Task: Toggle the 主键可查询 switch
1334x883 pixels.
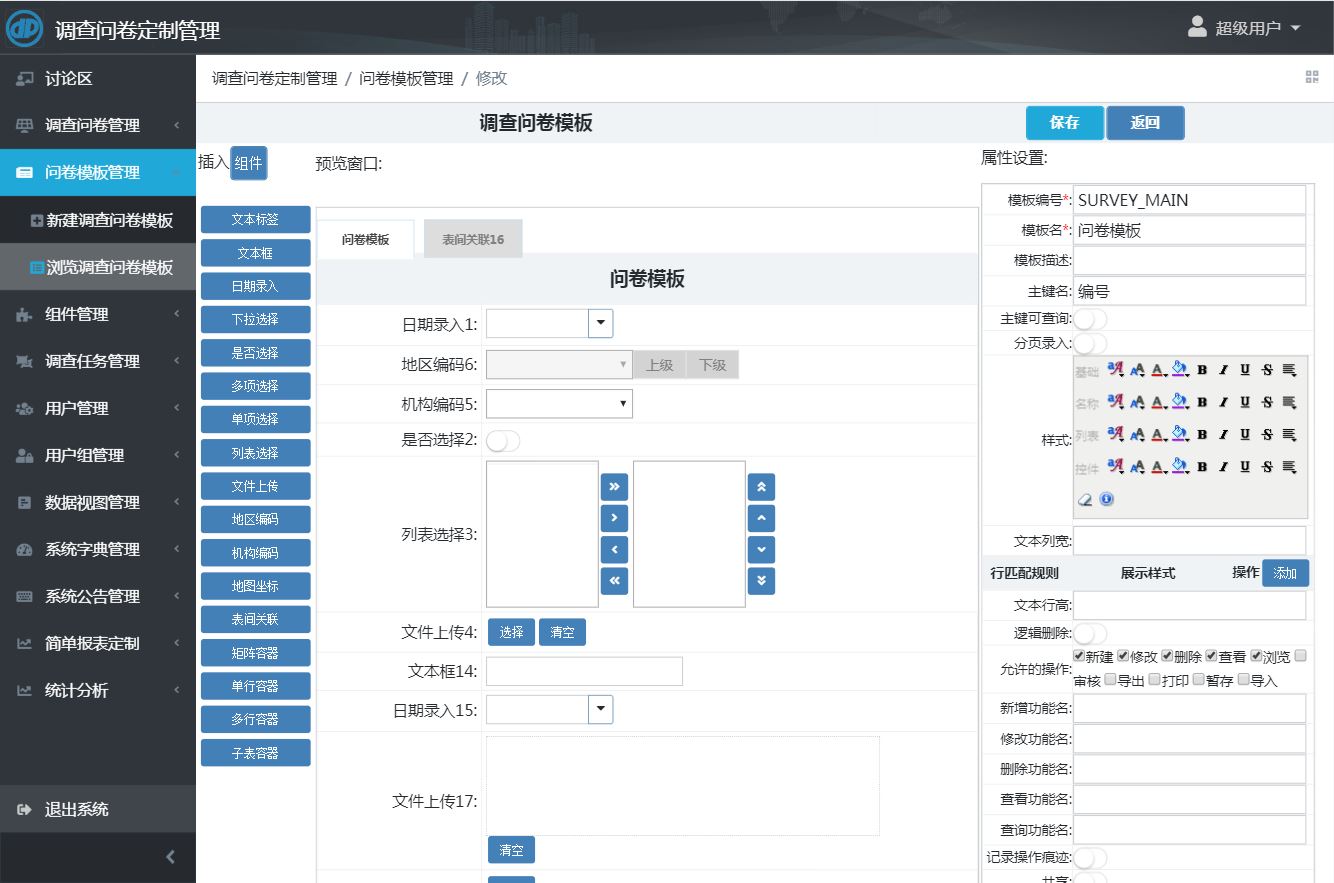Action: pos(1090,319)
